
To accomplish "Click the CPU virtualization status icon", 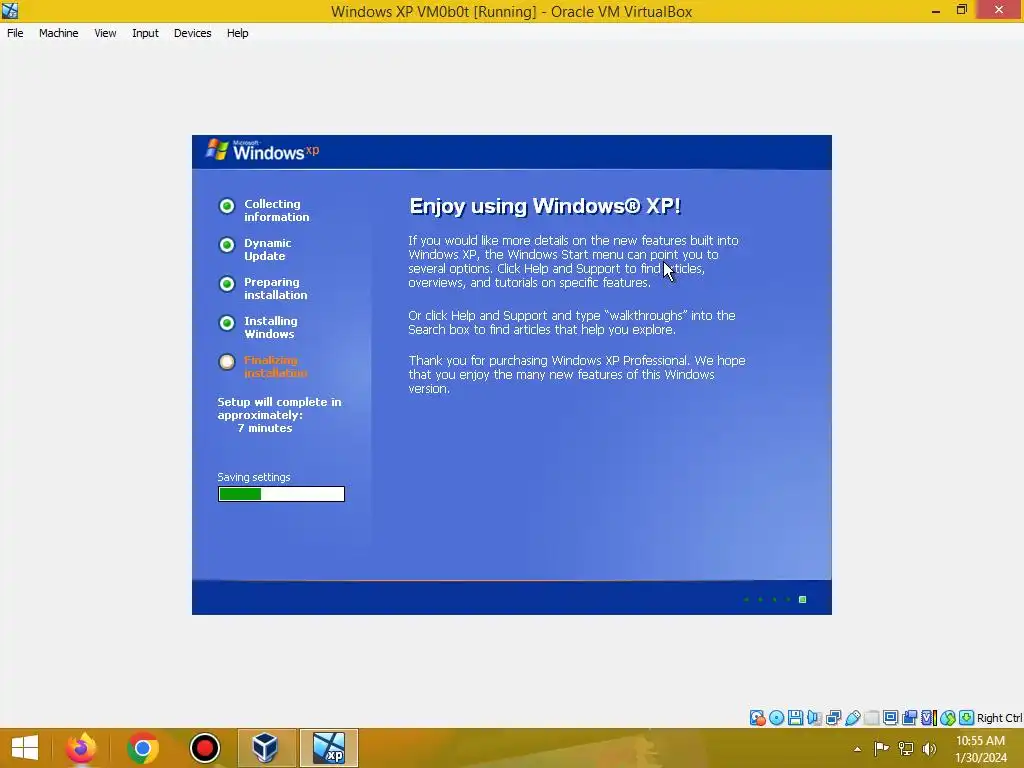I will 928,718.
